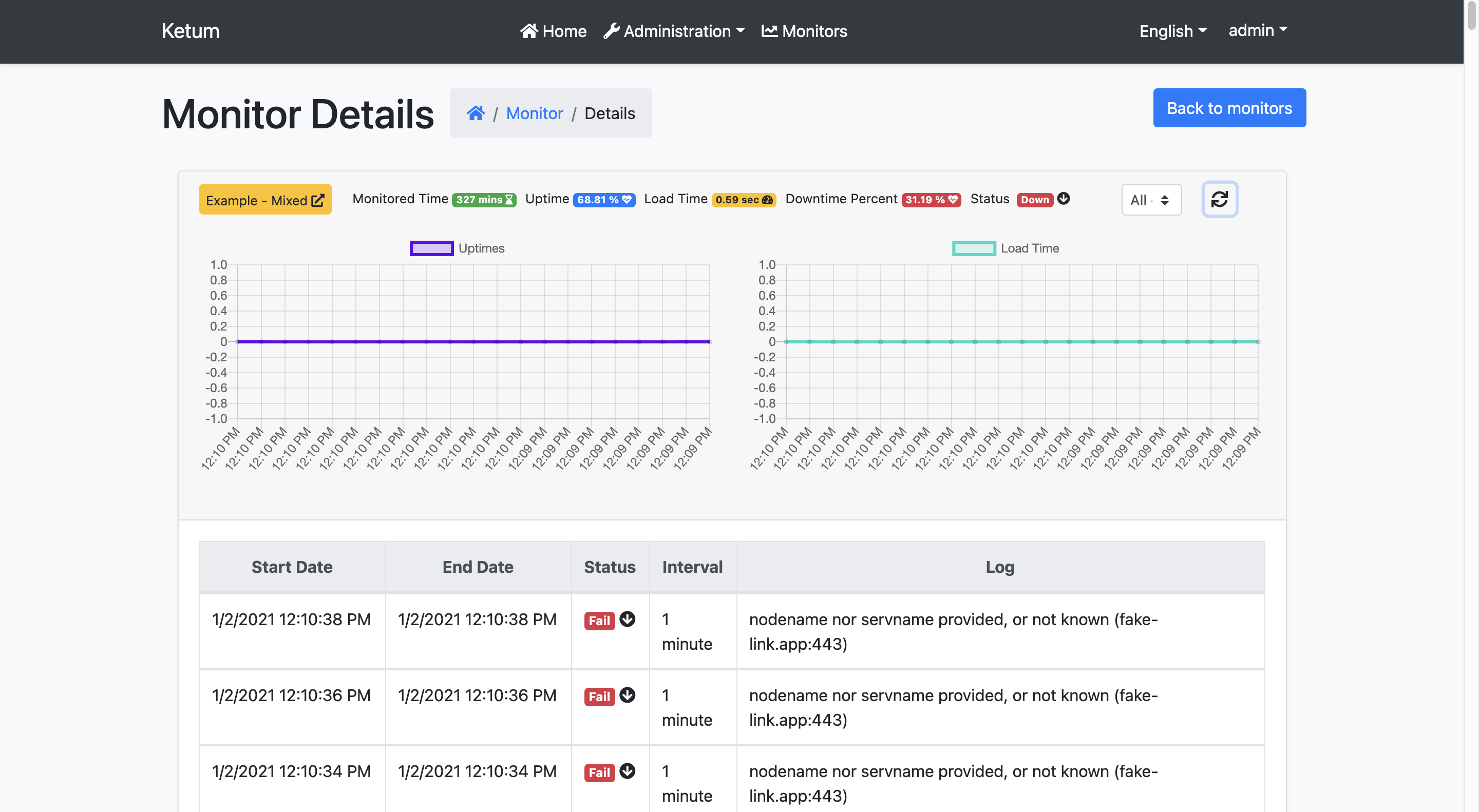Toggle the arrow icon on the first Fail row

coord(628,620)
